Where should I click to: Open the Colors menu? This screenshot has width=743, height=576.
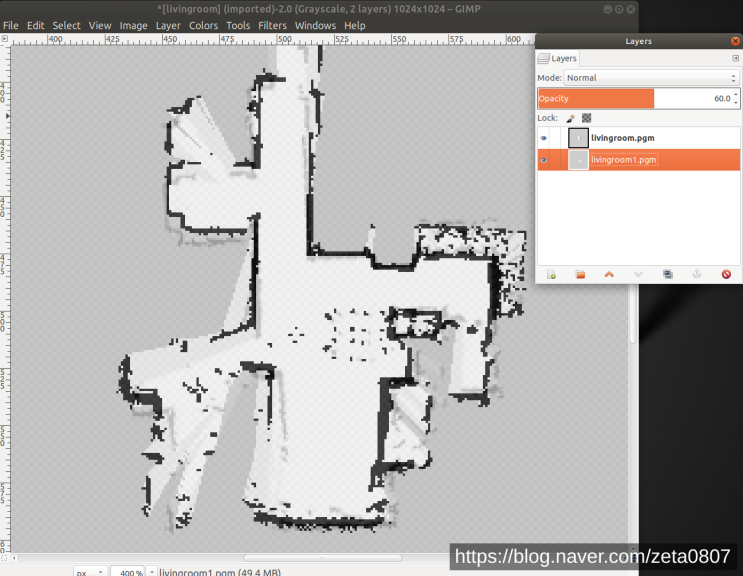(203, 26)
